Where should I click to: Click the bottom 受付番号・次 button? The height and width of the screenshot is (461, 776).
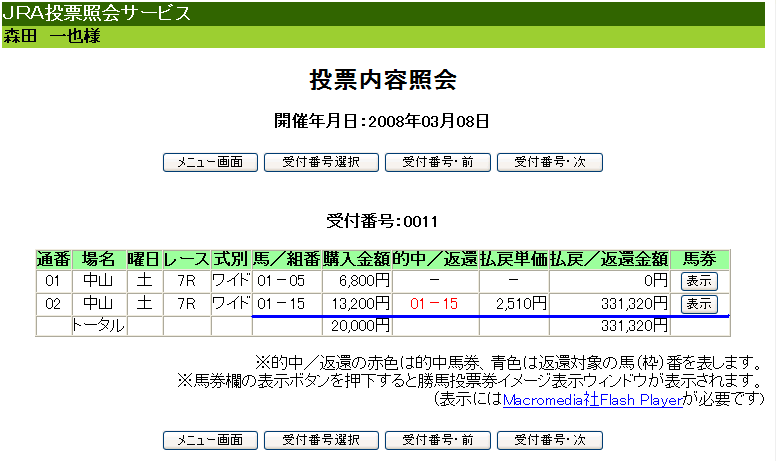549,440
